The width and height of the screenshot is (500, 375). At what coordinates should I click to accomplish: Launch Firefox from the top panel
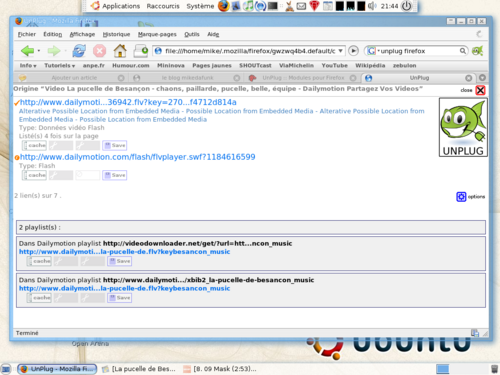coord(224,6)
